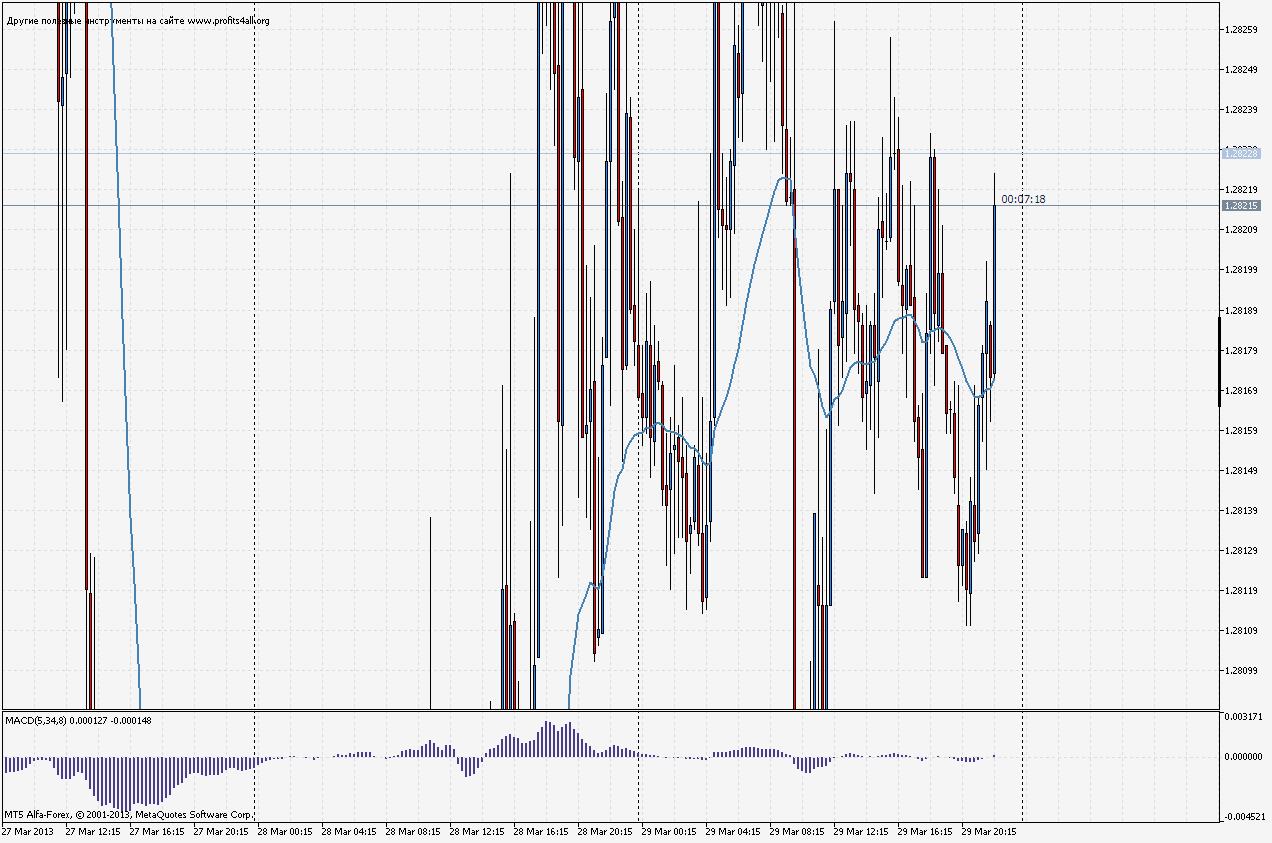Click the MACD scale value -0.004521

click(1243, 817)
